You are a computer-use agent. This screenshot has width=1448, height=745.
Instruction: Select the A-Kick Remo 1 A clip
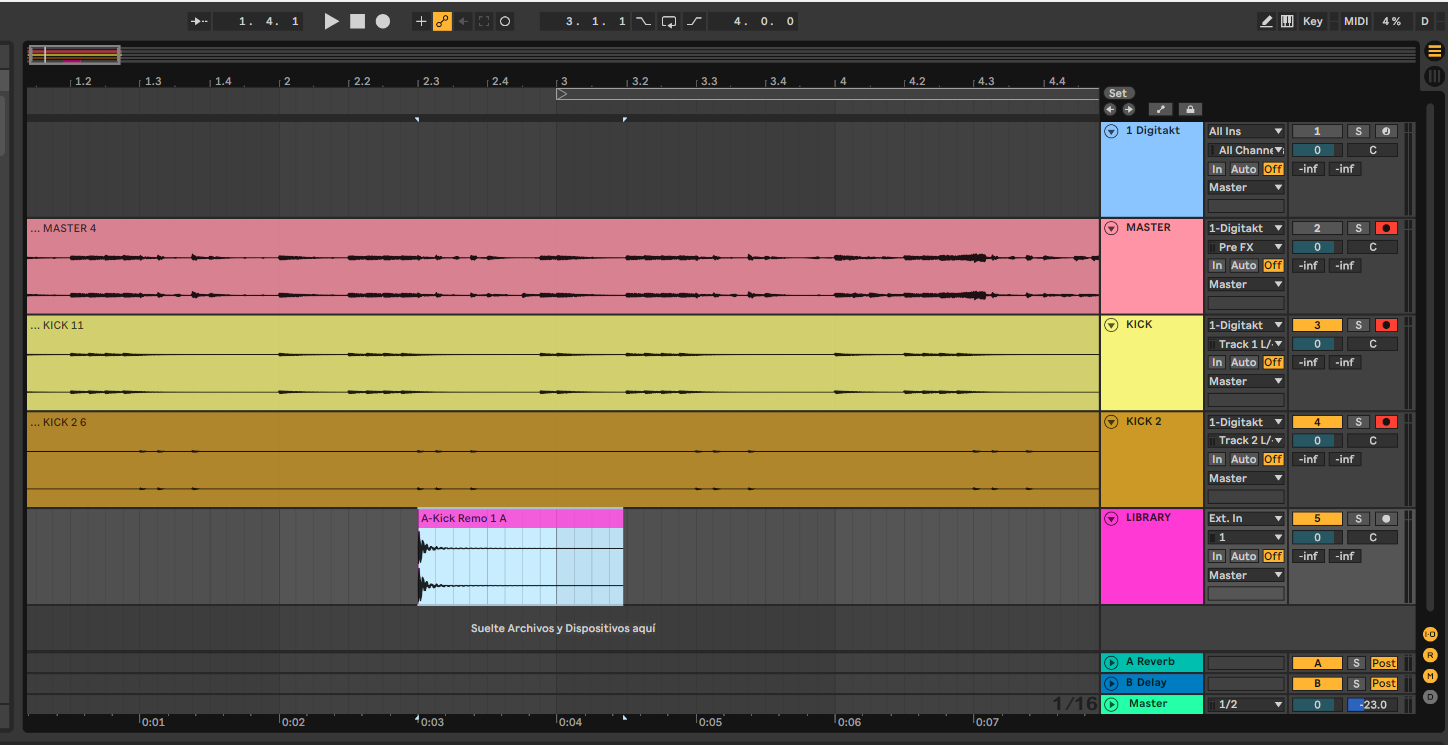pyautogui.click(x=520, y=518)
